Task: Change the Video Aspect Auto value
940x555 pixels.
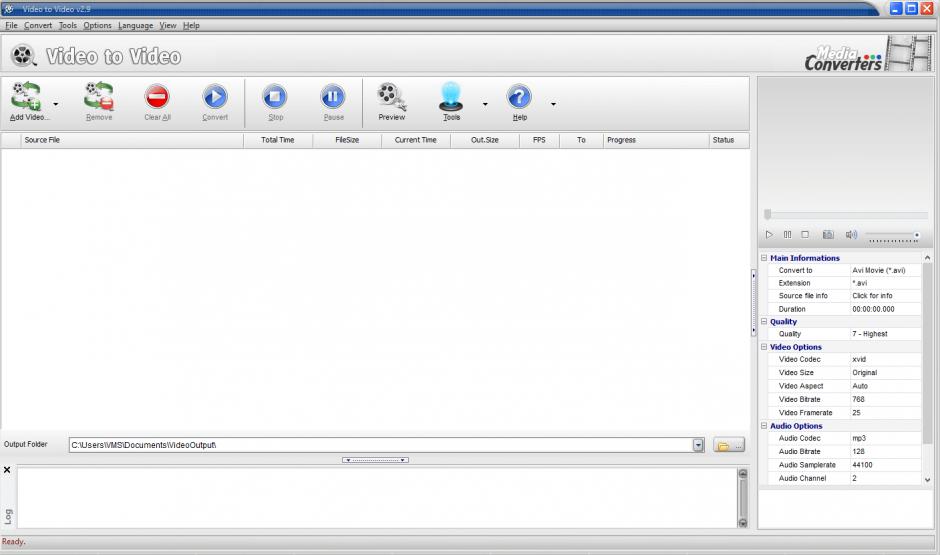Action: [x=885, y=386]
